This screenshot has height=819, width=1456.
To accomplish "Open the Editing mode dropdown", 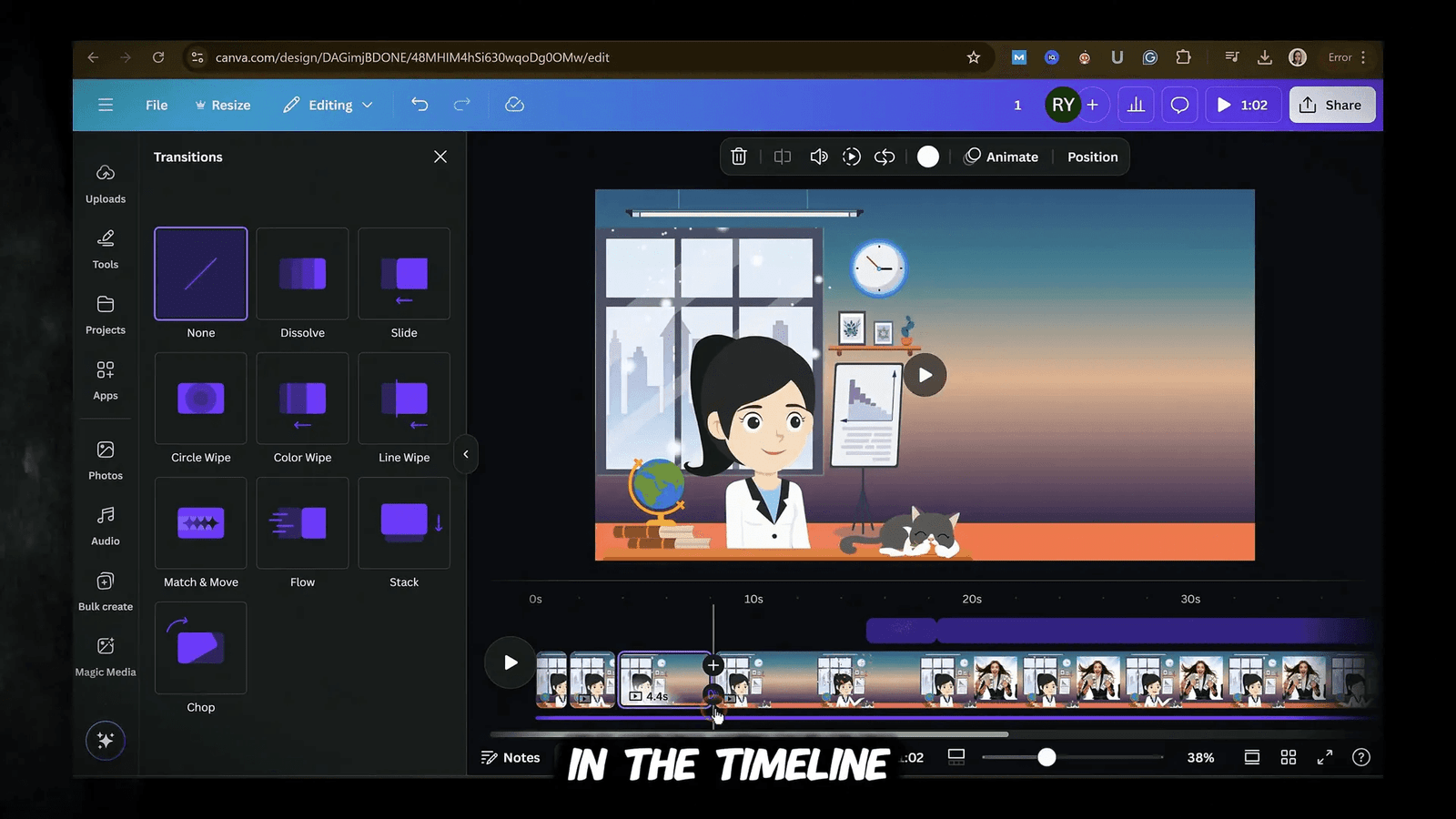I will [x=328, y=105].
